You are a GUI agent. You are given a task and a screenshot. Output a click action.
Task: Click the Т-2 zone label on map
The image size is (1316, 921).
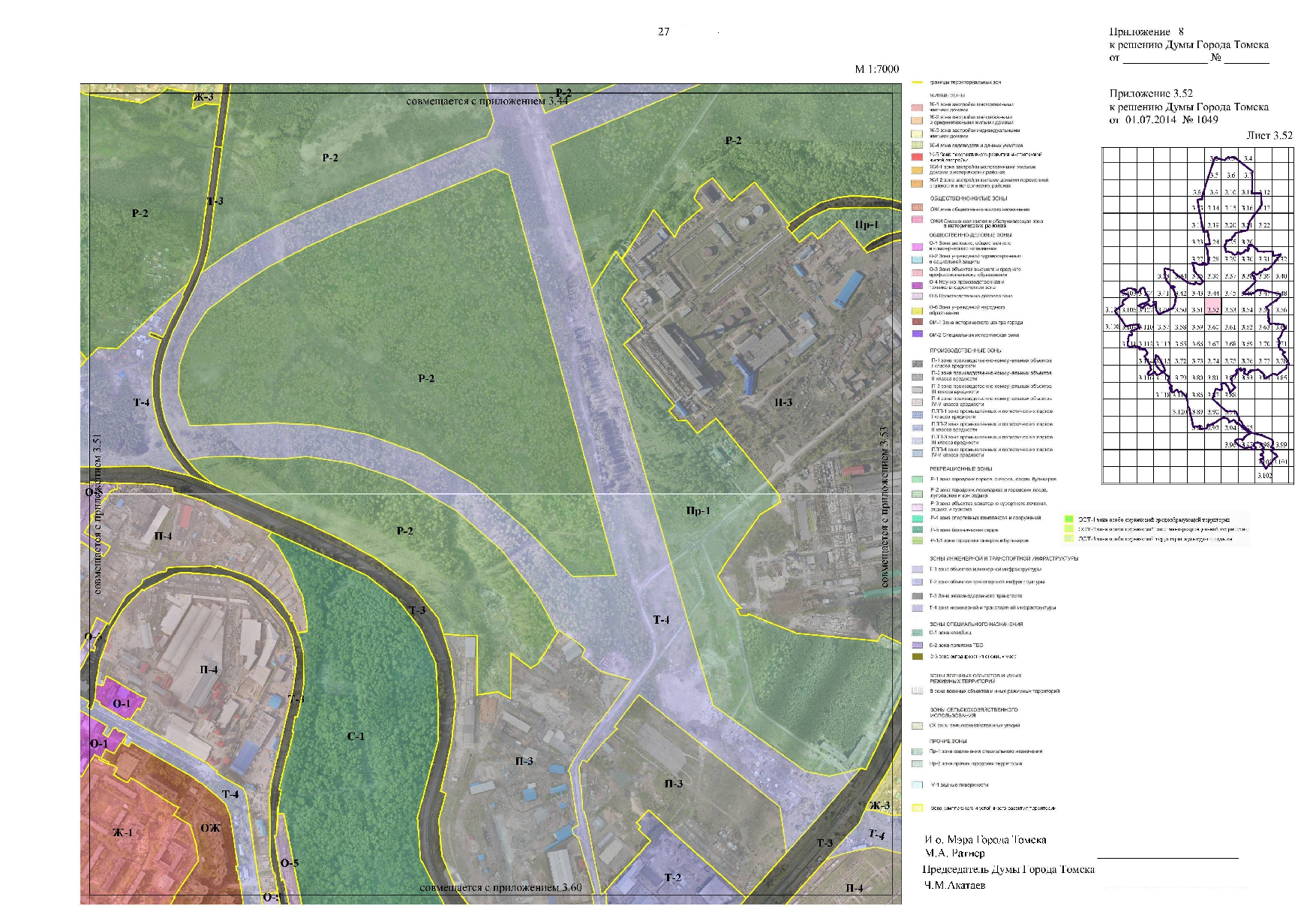point(673,877)
